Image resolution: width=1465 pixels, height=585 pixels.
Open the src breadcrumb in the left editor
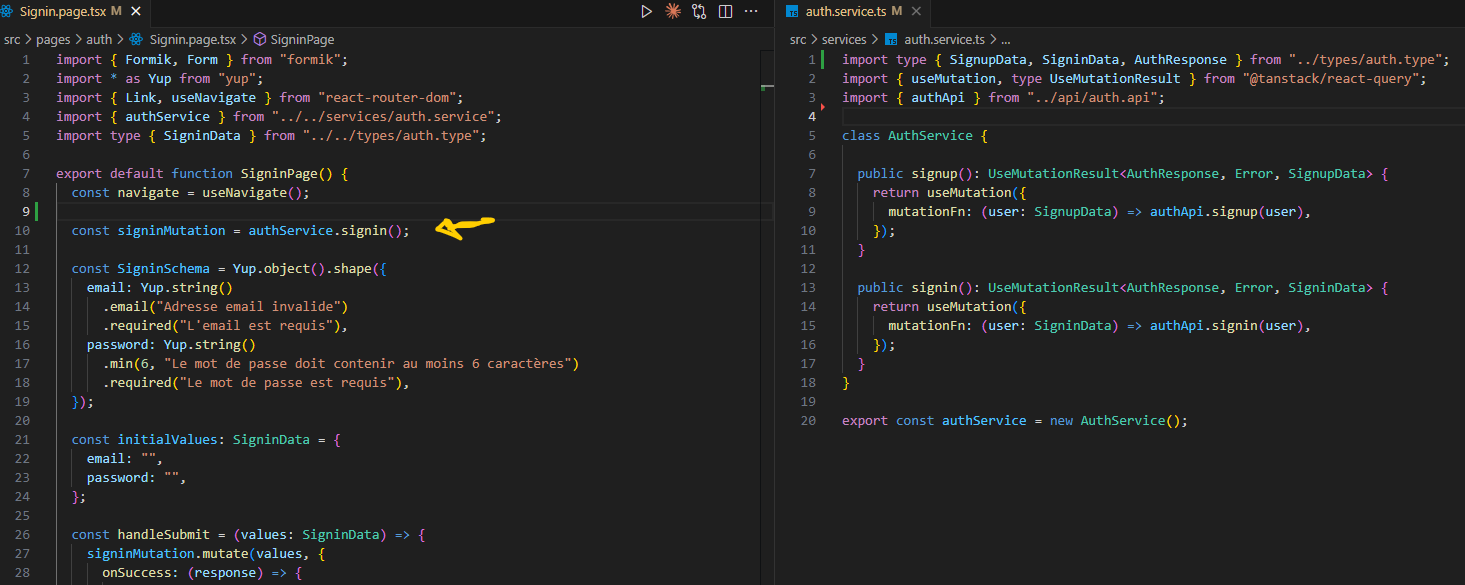point(12,40)
